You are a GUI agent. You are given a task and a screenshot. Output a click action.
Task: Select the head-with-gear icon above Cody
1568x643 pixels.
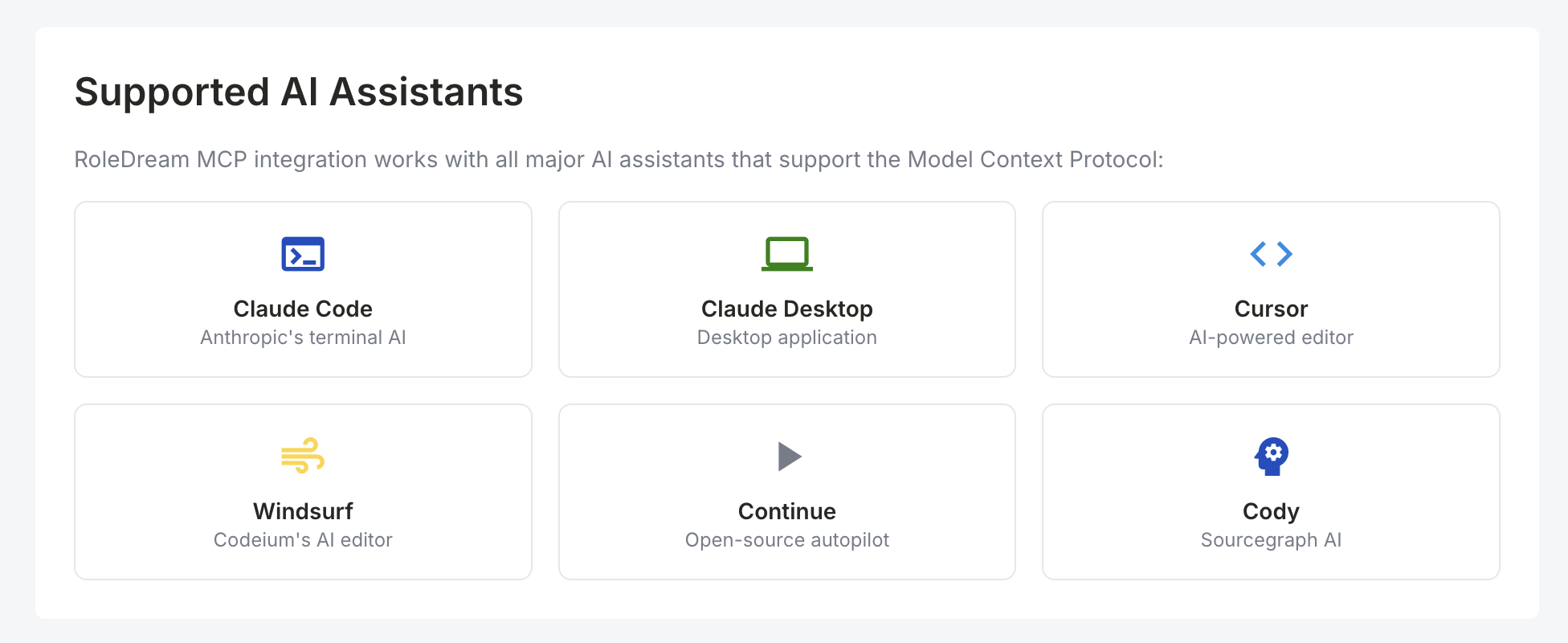point(1271,457)
